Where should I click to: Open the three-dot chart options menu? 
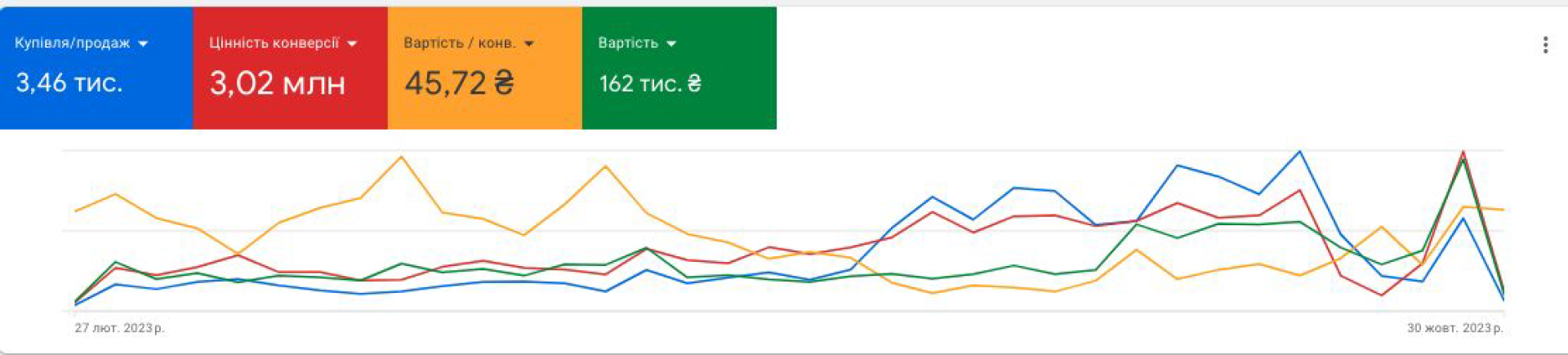click(x=1545, y=45)
